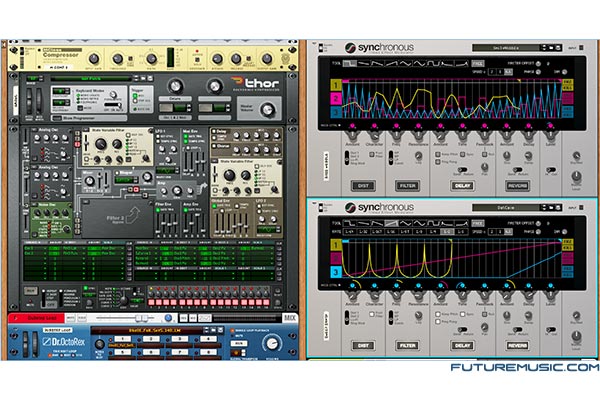Click Thor save patch icon
The image size is (600, 400).
(150, 78)
